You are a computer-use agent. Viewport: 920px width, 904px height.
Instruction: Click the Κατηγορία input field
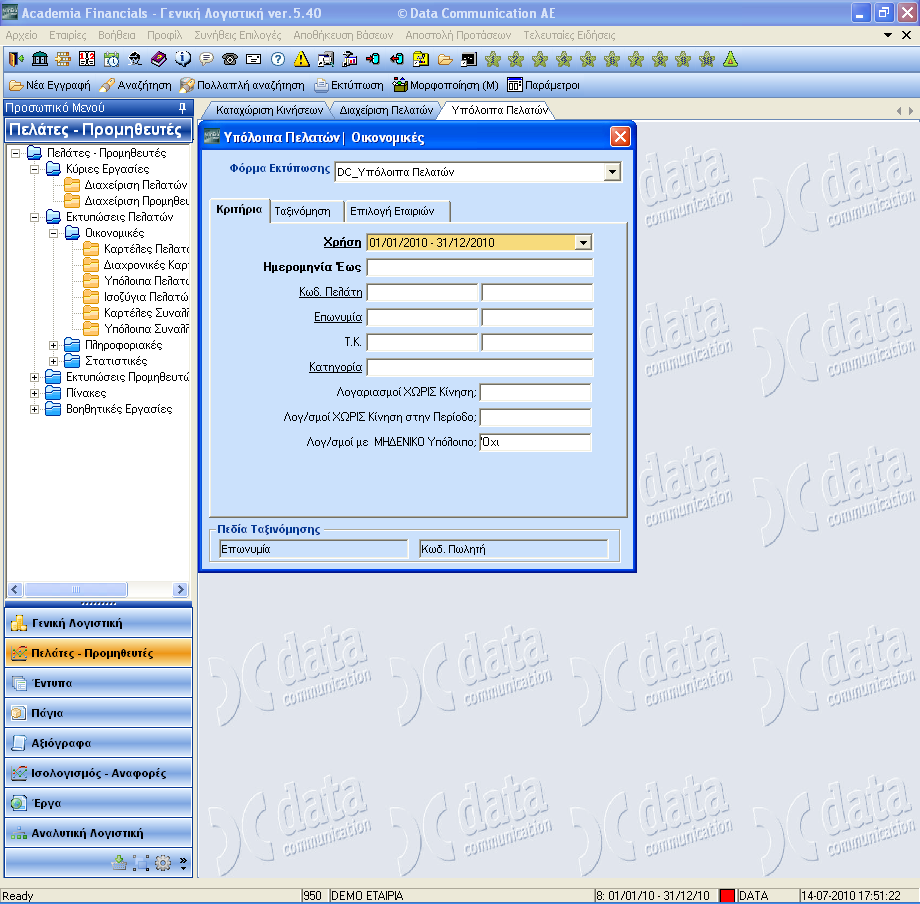tap(479, 368)
